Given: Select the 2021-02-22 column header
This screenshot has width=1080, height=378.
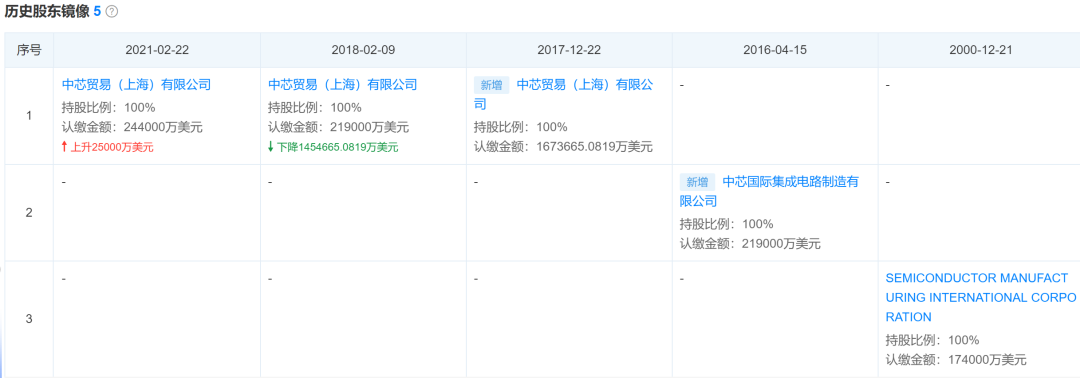Looking at the screenshot, I should 156,50.
